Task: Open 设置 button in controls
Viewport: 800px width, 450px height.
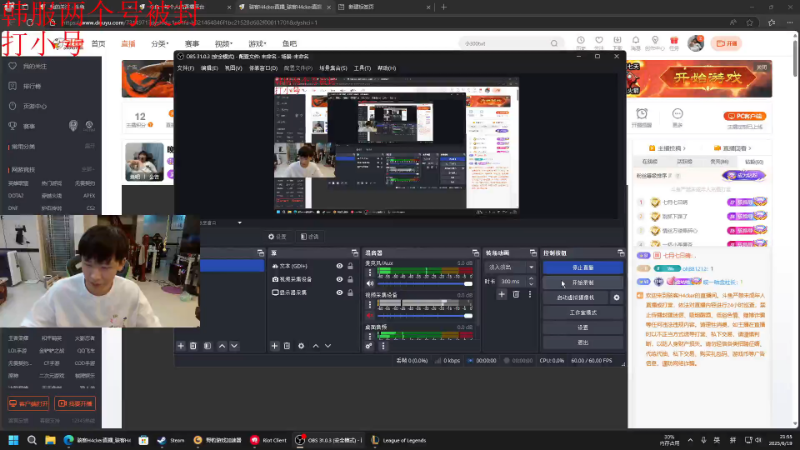Action: (x=583, y=328)
